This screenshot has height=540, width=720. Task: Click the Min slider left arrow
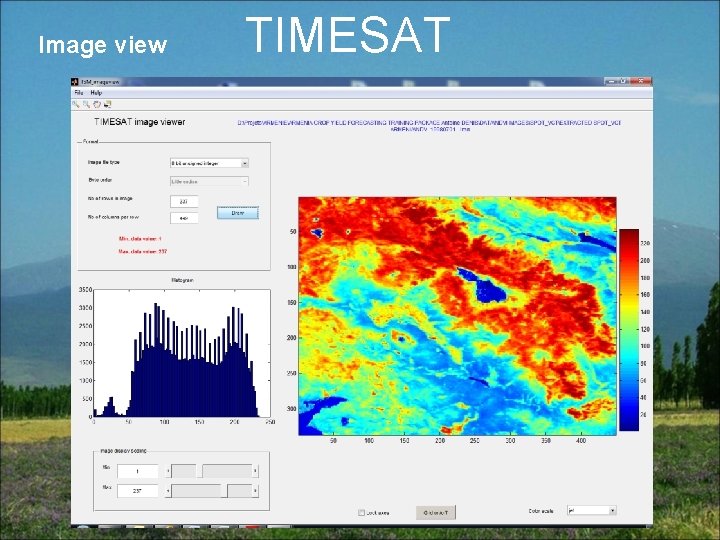point(168,471)
